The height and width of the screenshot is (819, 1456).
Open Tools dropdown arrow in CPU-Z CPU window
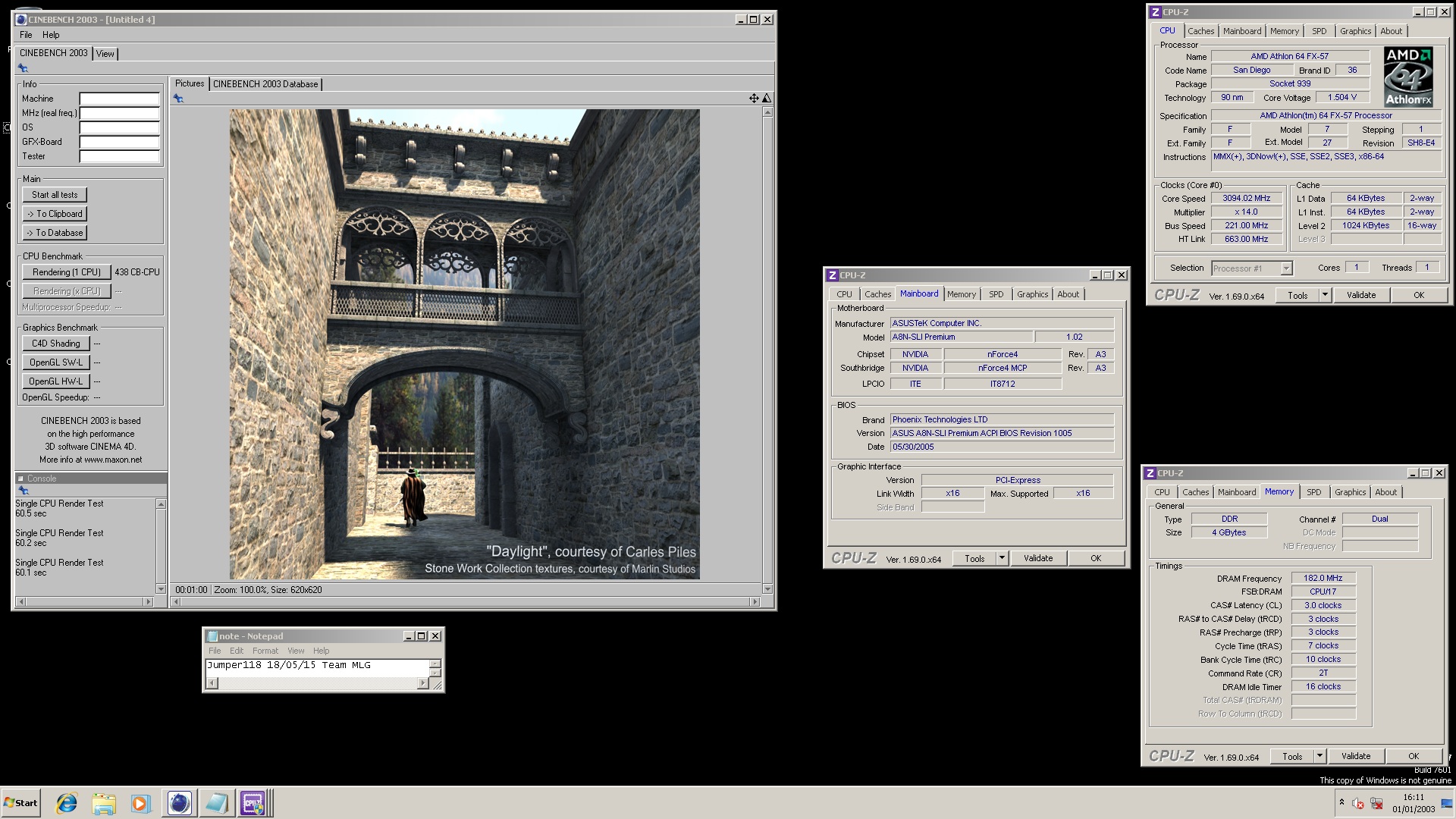(x=1325, y=295)
